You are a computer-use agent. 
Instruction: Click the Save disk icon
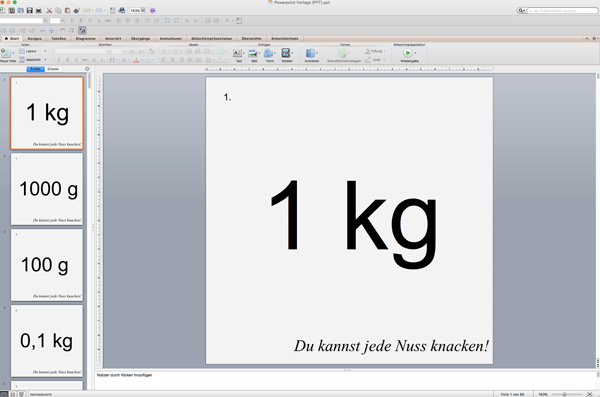point(29,10)
